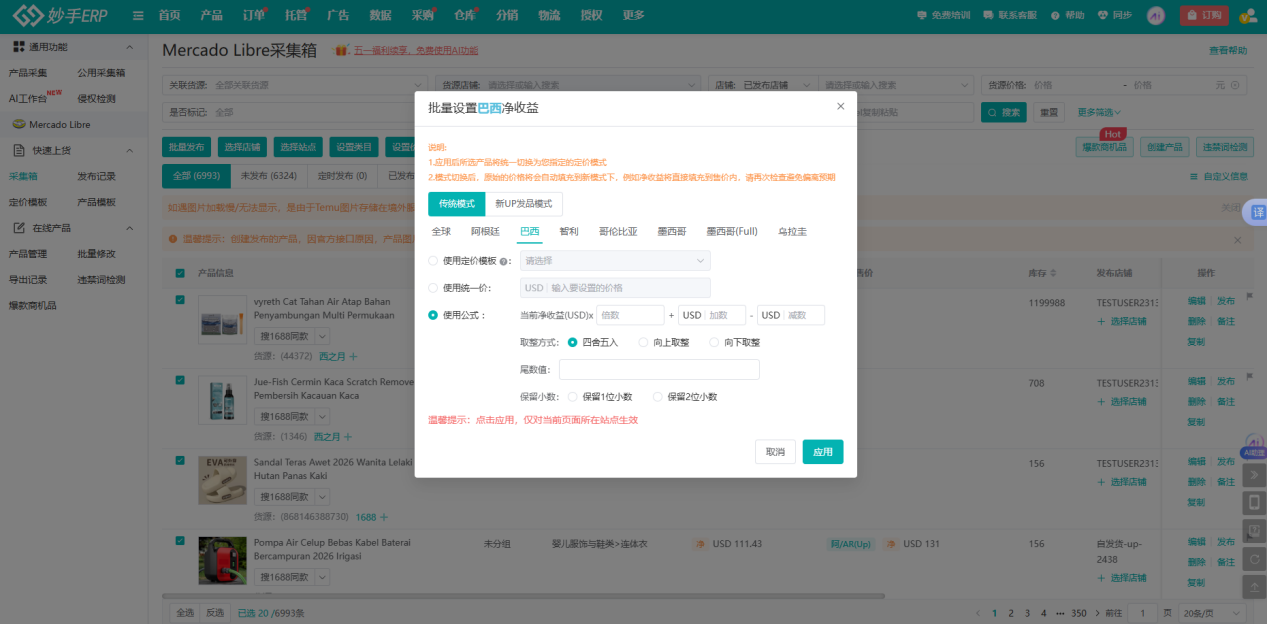Collapse the 在线产品 sidebar section

(129, 228)
